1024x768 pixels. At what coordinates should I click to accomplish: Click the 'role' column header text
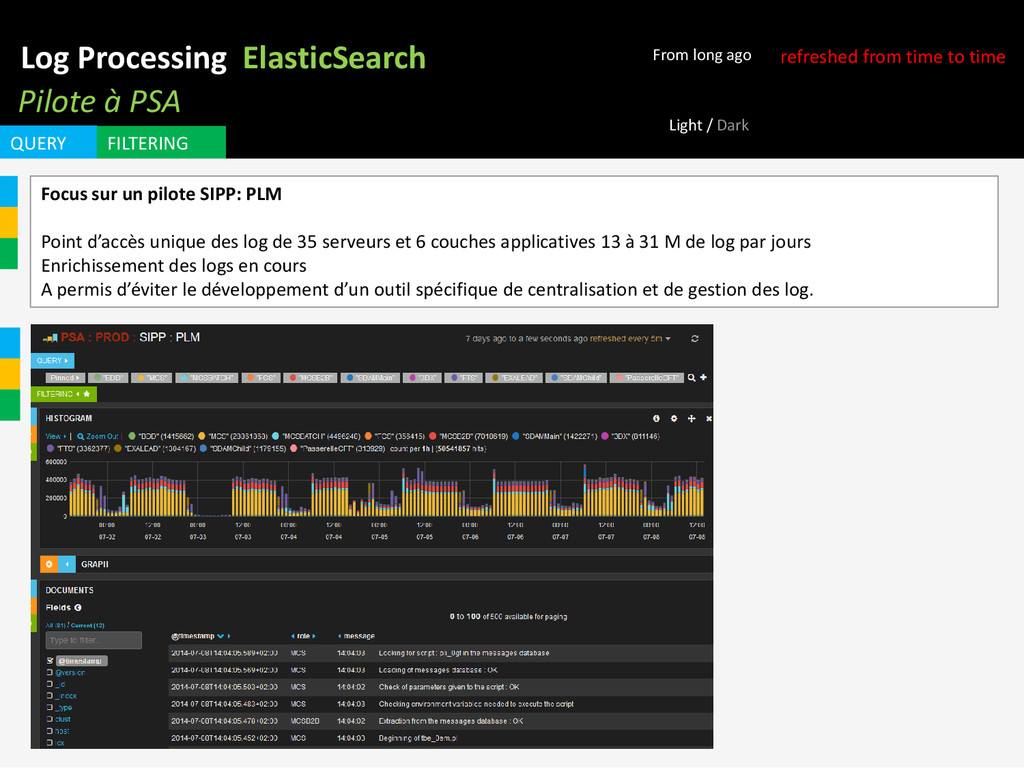(x=304, y=636)
